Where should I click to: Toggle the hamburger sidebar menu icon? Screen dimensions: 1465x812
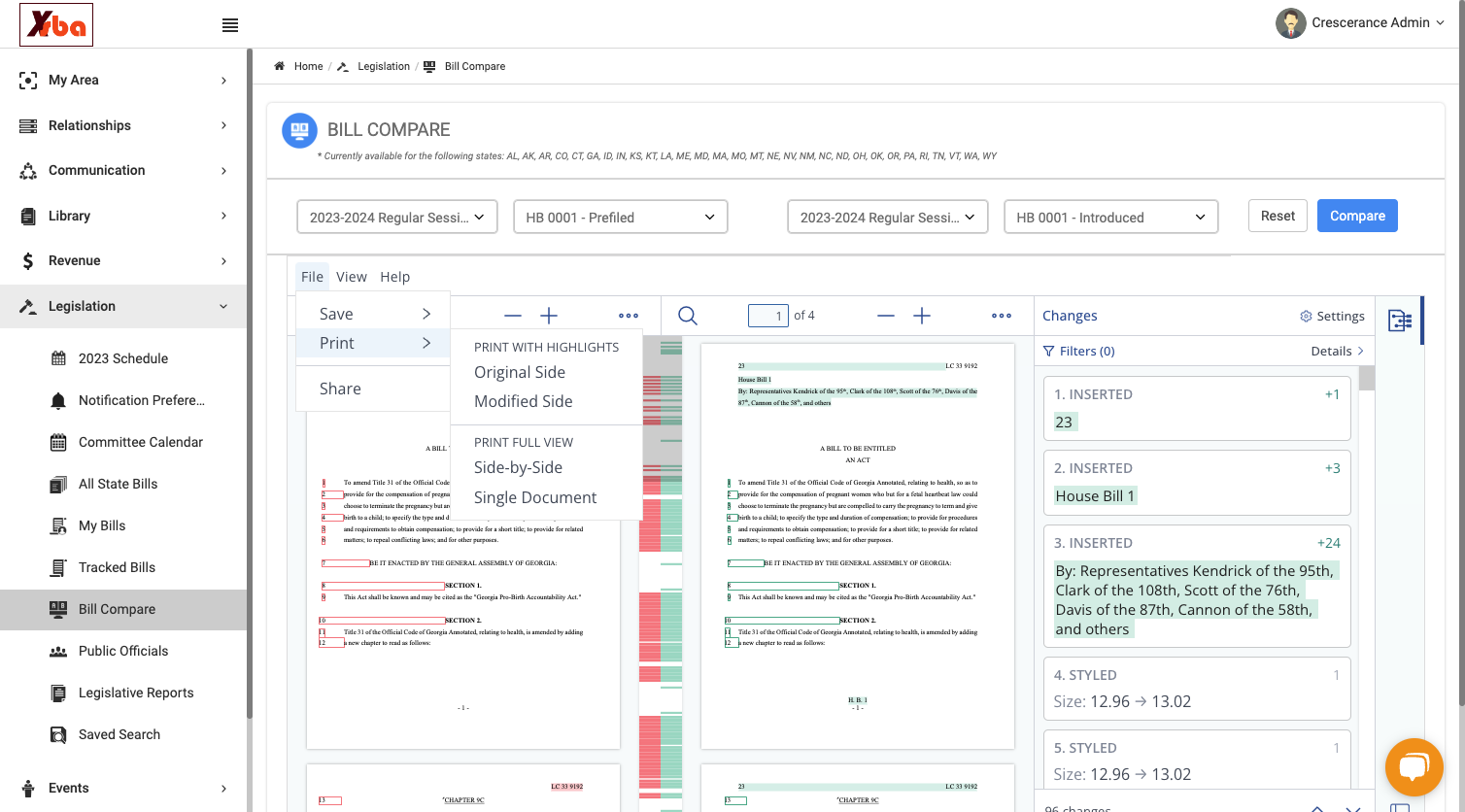point(230,25)
